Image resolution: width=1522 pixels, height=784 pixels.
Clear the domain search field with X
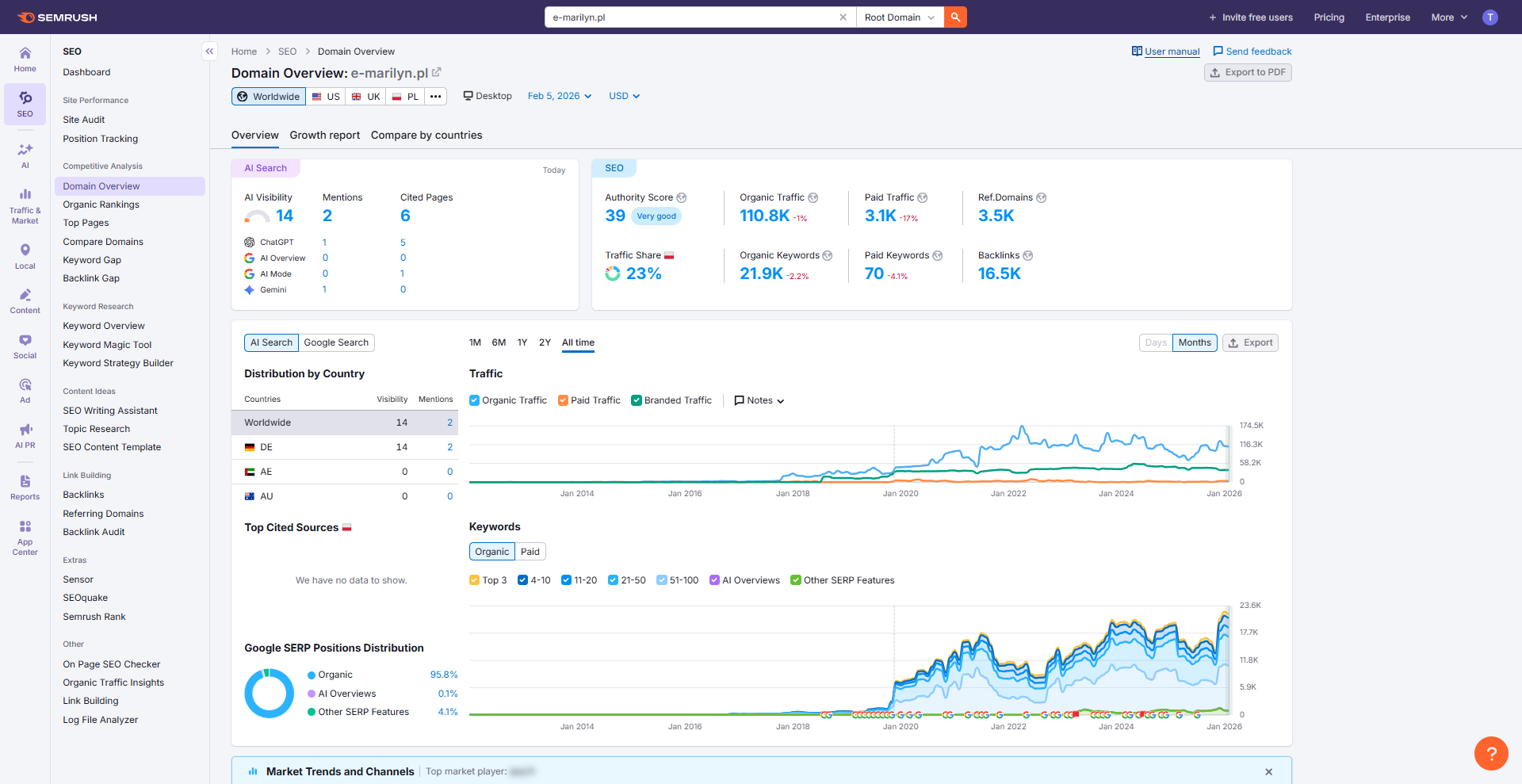pos(843,17)
